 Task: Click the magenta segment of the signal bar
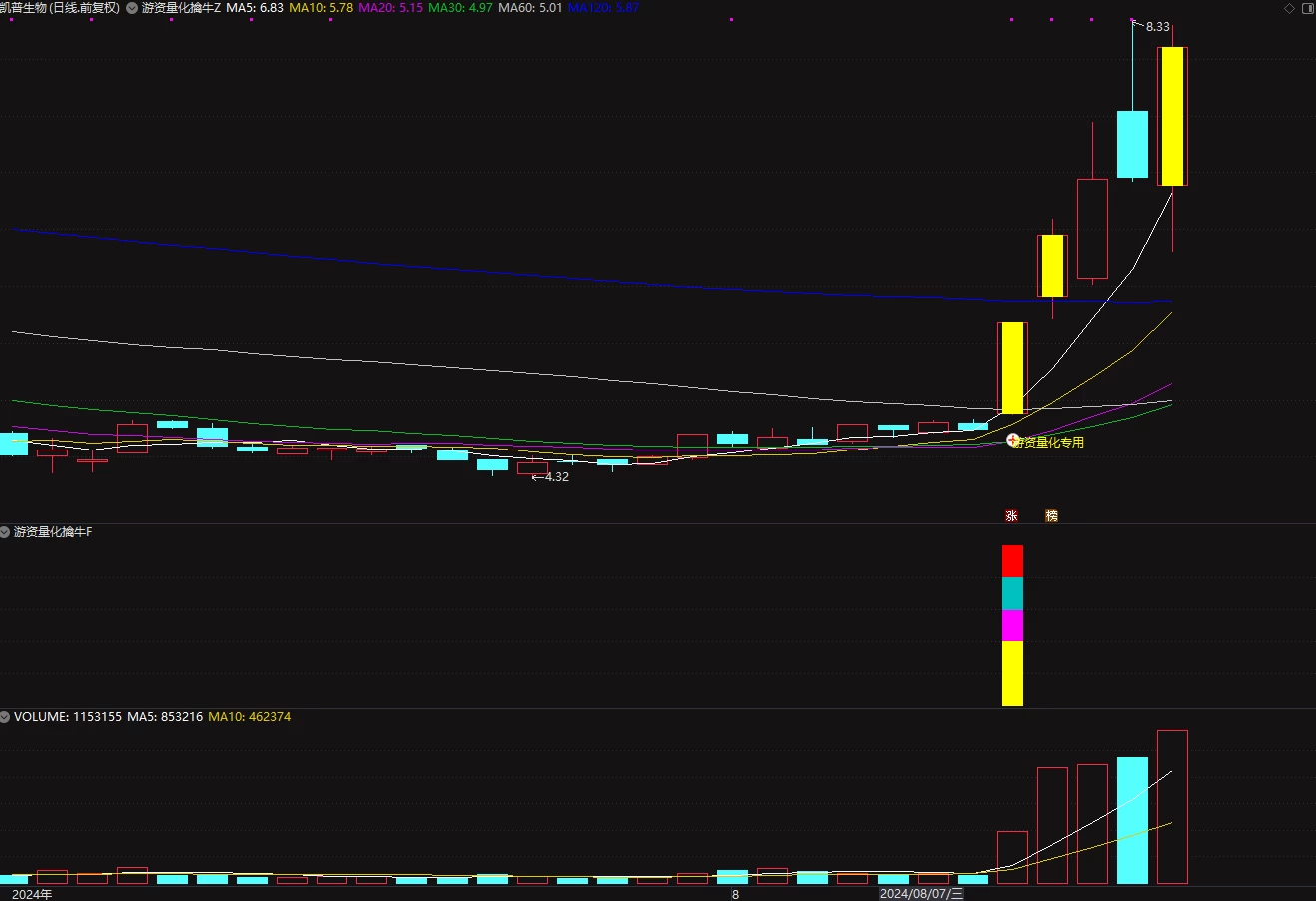click(x=1012, y=625)
